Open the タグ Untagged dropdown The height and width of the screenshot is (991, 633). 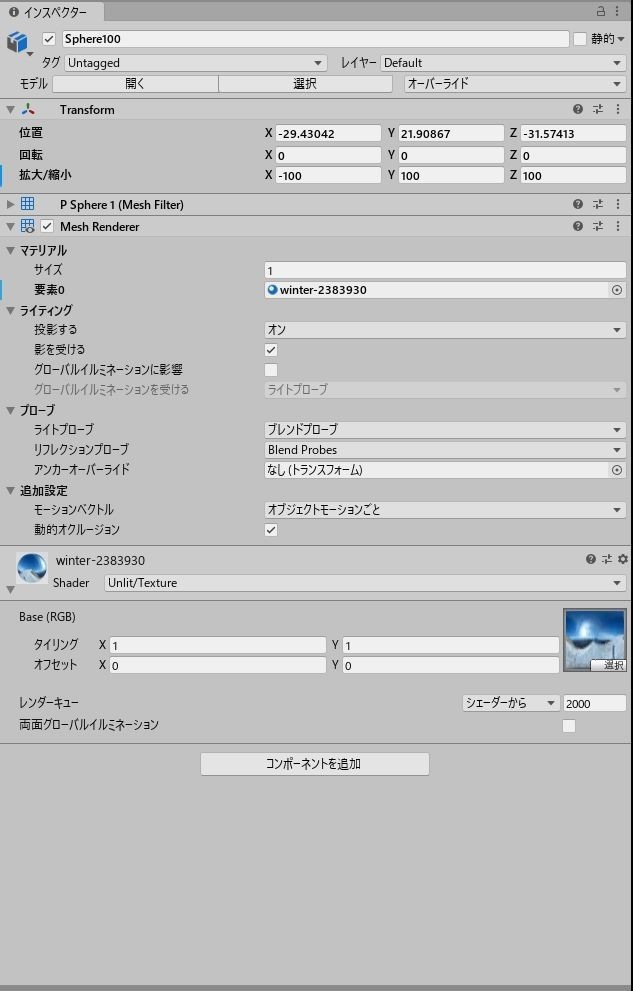pyautogui.click(x=196, y=63)
